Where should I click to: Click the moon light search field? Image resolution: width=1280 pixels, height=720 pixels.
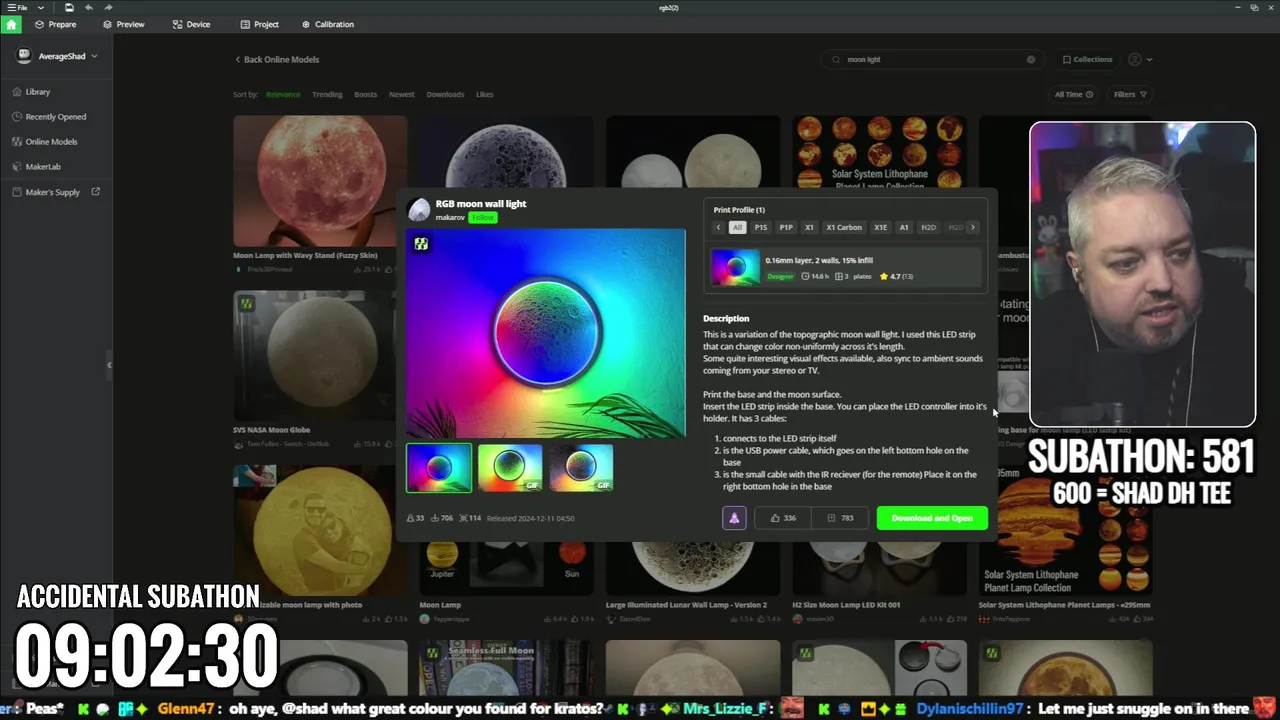coord(933,59)
